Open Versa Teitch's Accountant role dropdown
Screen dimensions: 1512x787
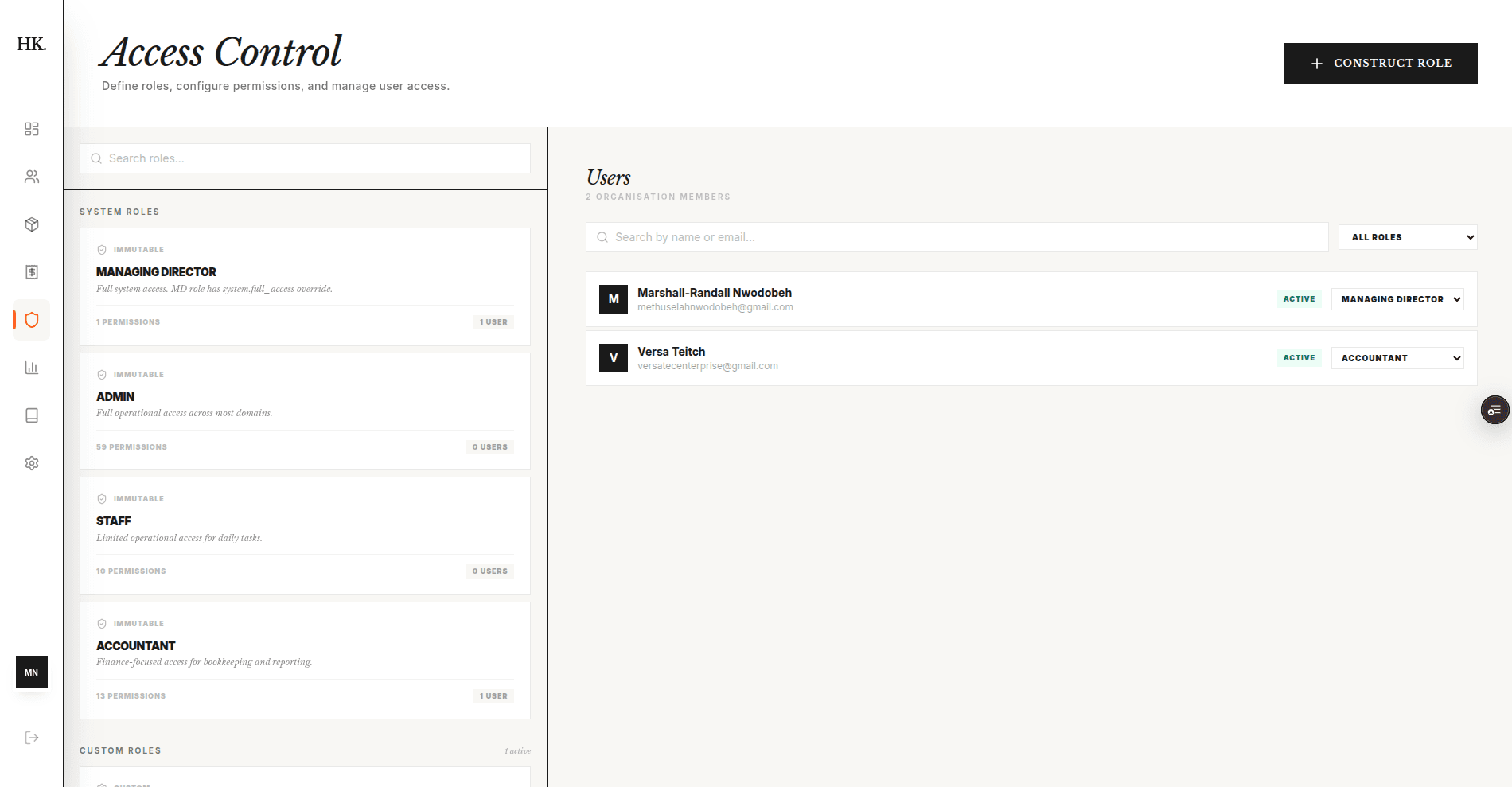click(x=1397, y=358)
